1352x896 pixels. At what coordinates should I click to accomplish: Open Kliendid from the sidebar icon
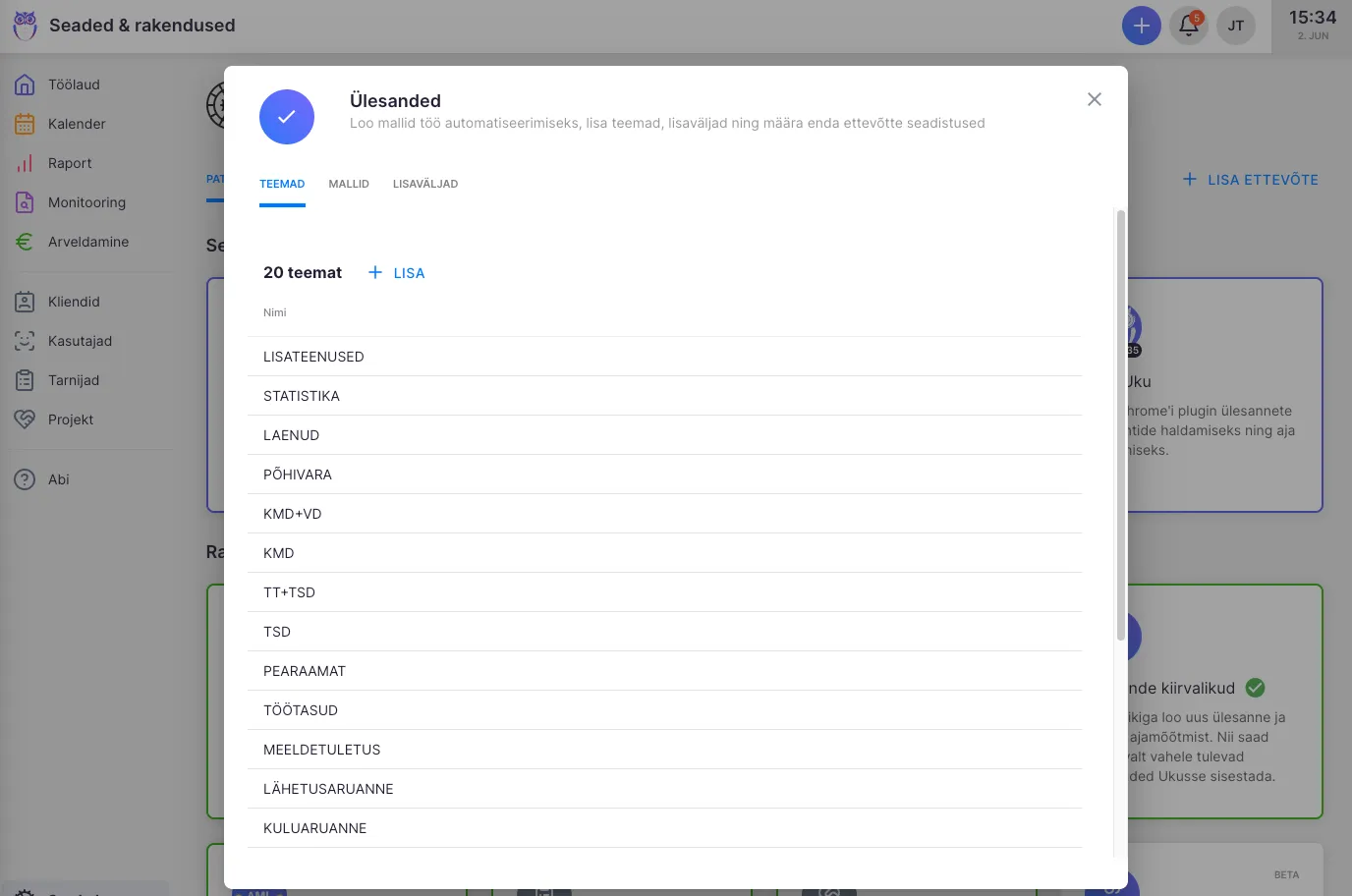click(25, 302)
